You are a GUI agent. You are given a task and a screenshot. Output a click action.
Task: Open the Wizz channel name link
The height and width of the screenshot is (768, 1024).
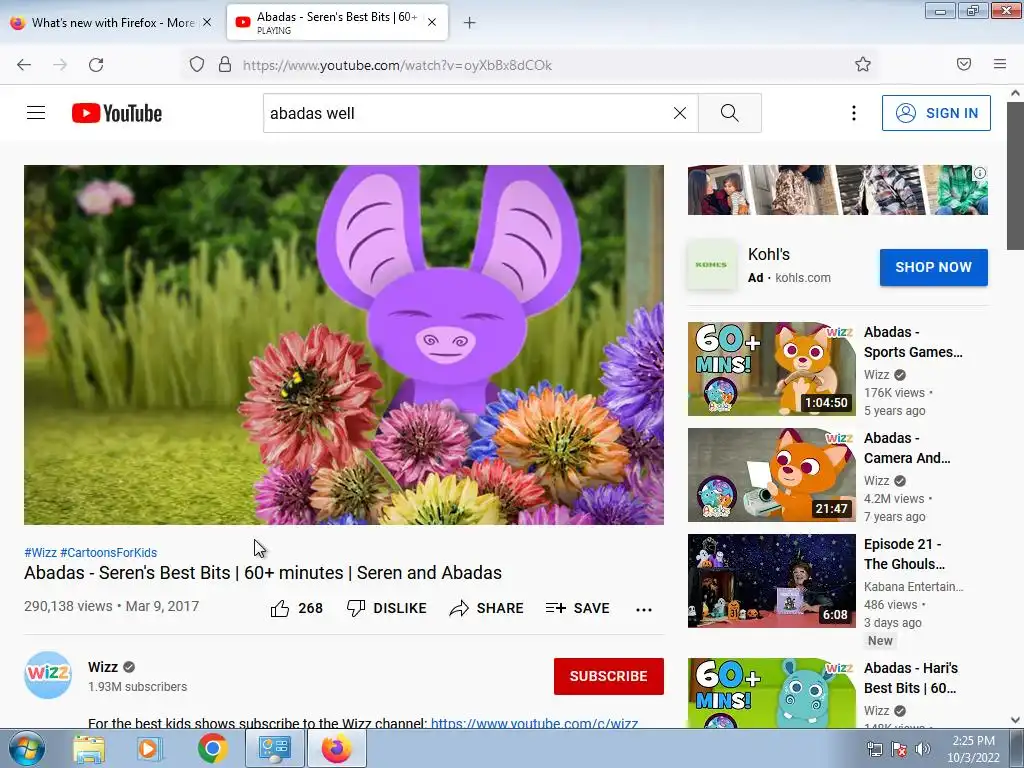[103, 667]
